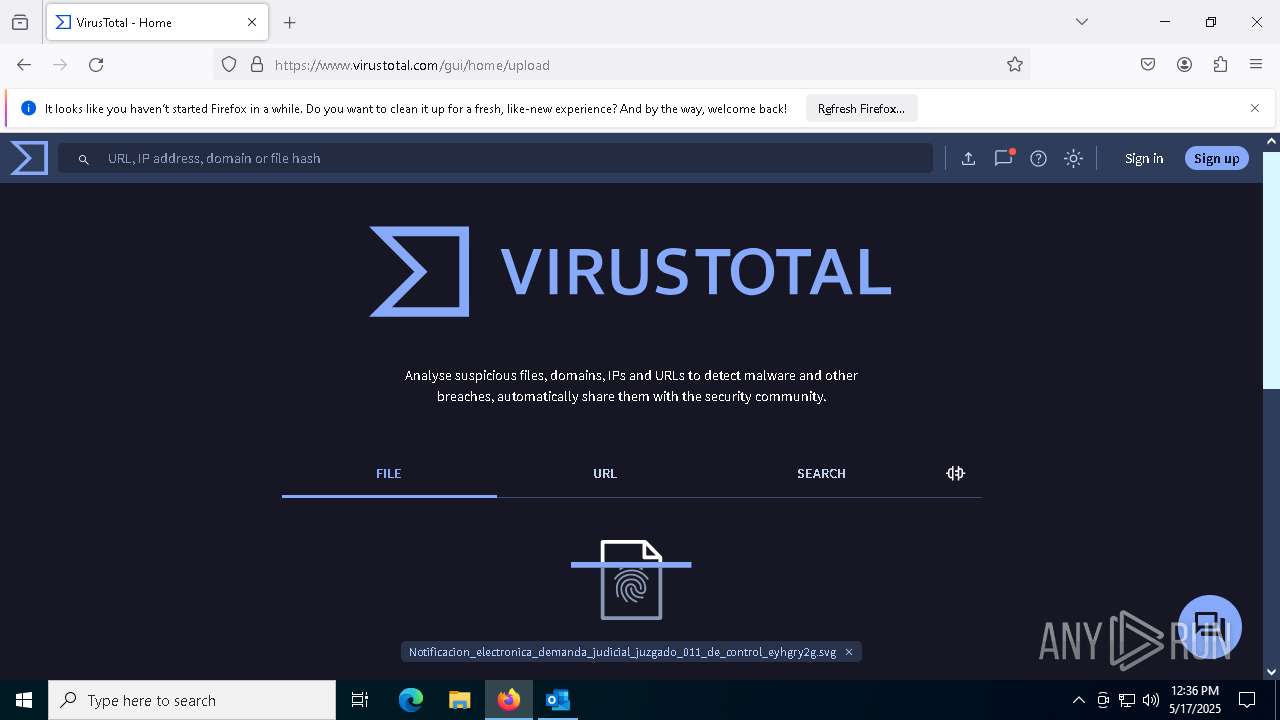Open Outlook from taskbar
Viewport: 1280px width, 720px height.
(x=557, y=700)
